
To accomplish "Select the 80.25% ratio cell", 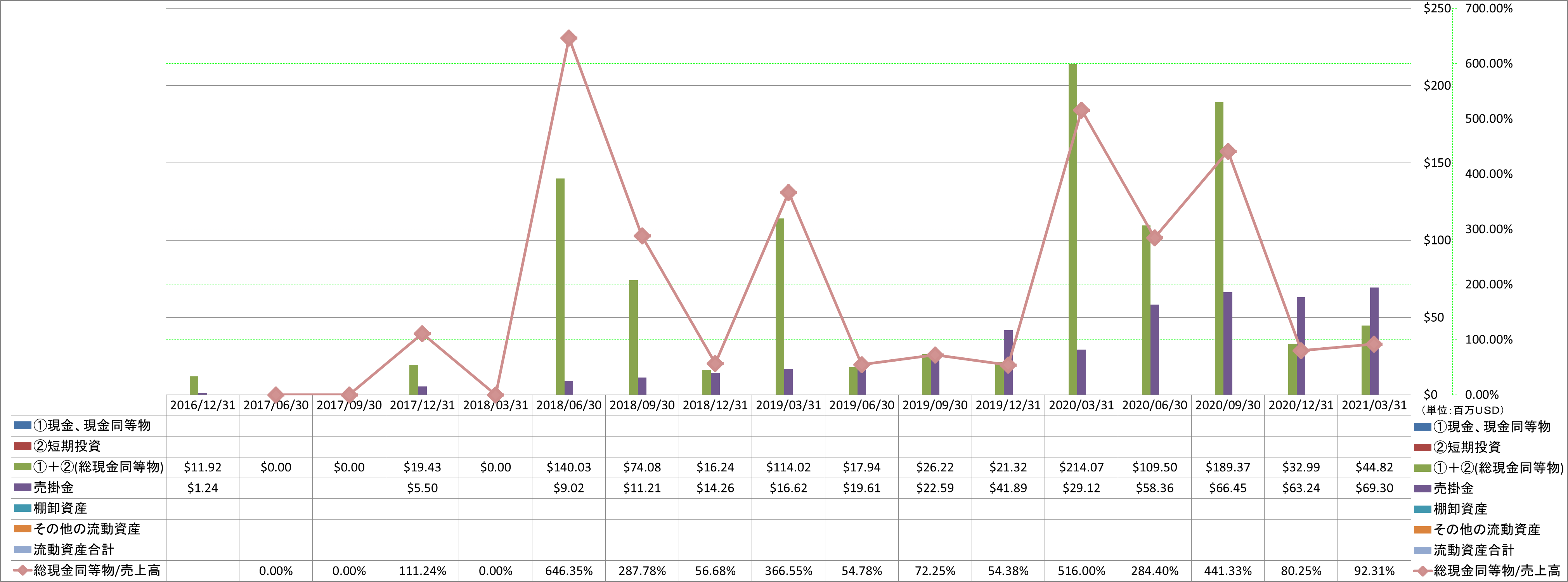I will click(x=1301, y=571).
